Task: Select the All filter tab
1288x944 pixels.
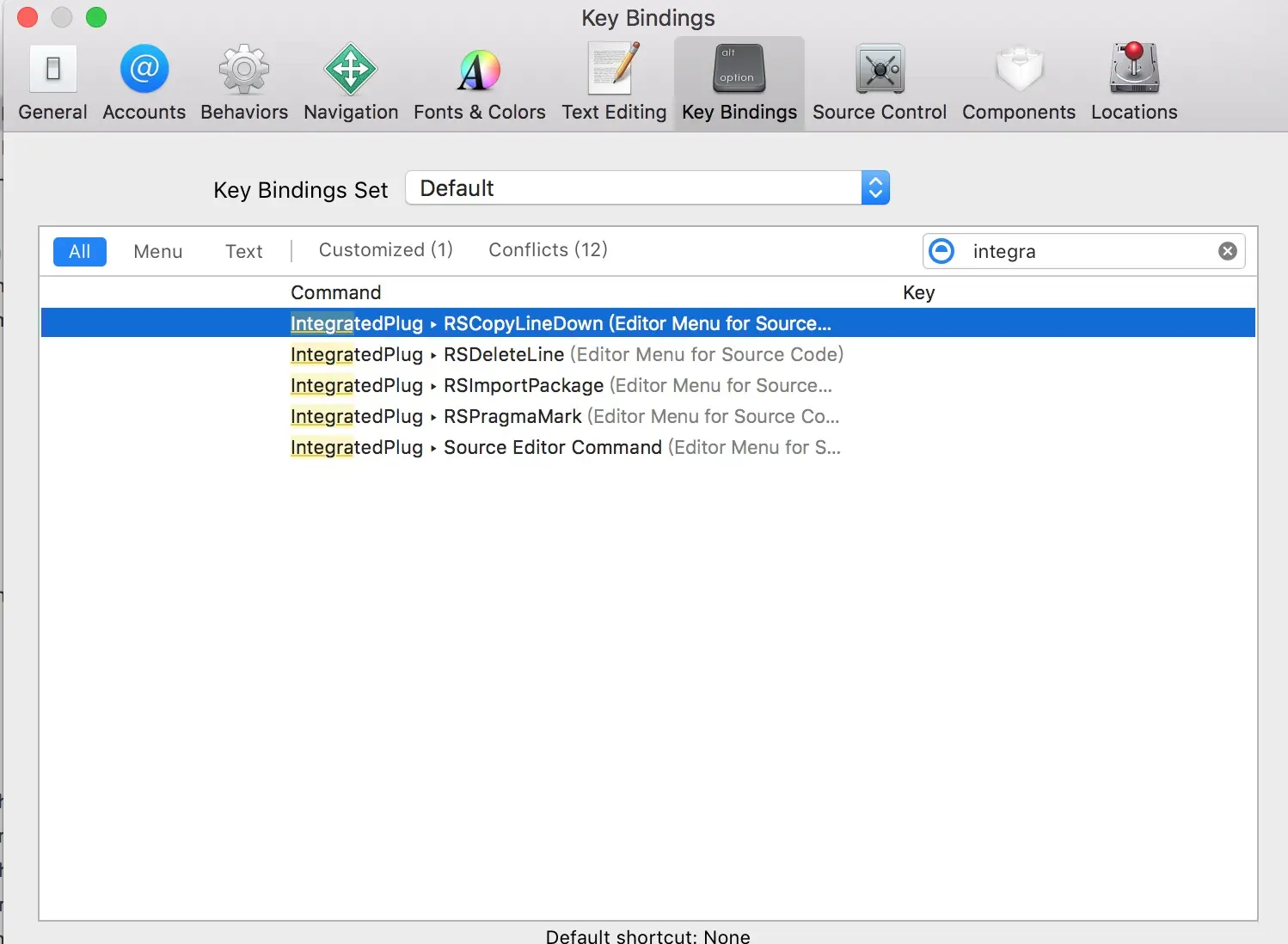Action: pos(80,252)
